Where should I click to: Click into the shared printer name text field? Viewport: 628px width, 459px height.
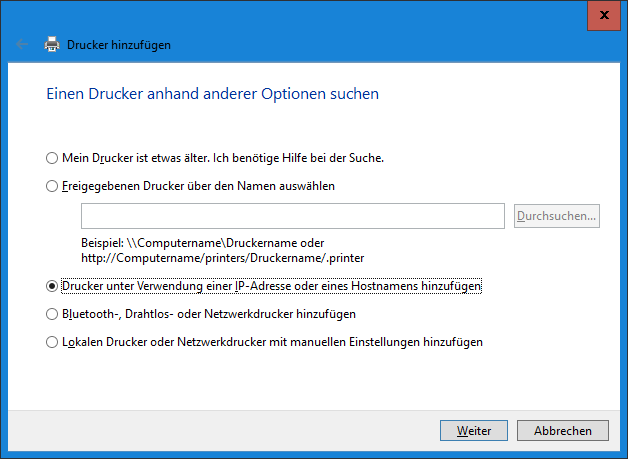click(292, 216)
